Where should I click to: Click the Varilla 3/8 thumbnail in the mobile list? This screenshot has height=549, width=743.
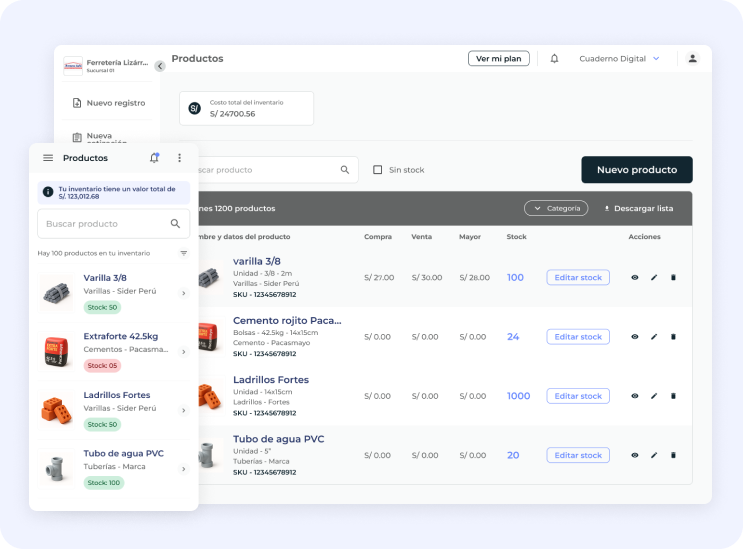56,292
